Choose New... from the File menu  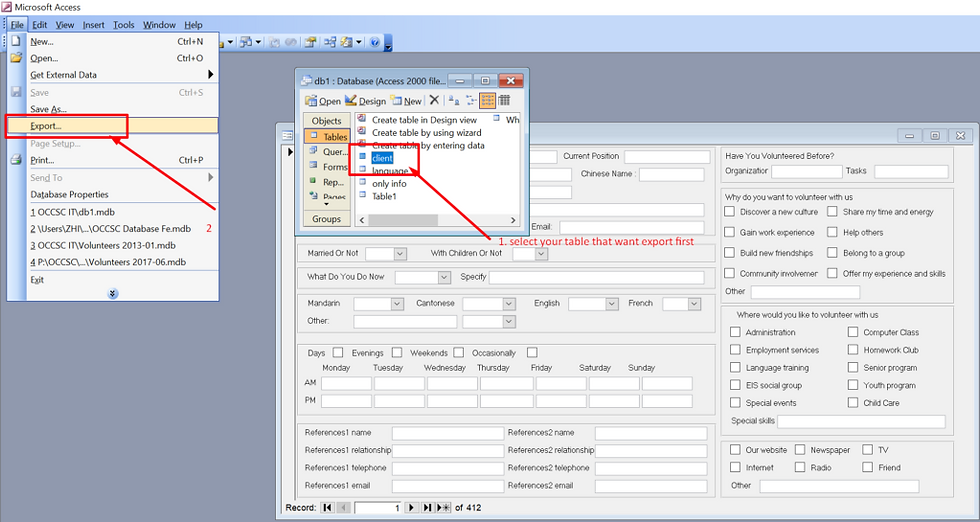[x=112, y=42]
